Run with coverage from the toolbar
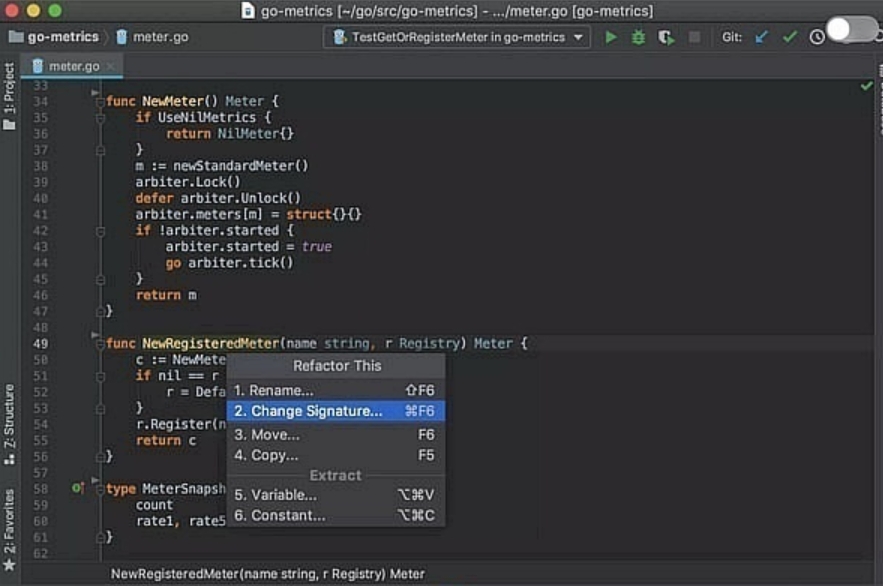This screenshot has height=586, width=883. [x=666, y=37]
